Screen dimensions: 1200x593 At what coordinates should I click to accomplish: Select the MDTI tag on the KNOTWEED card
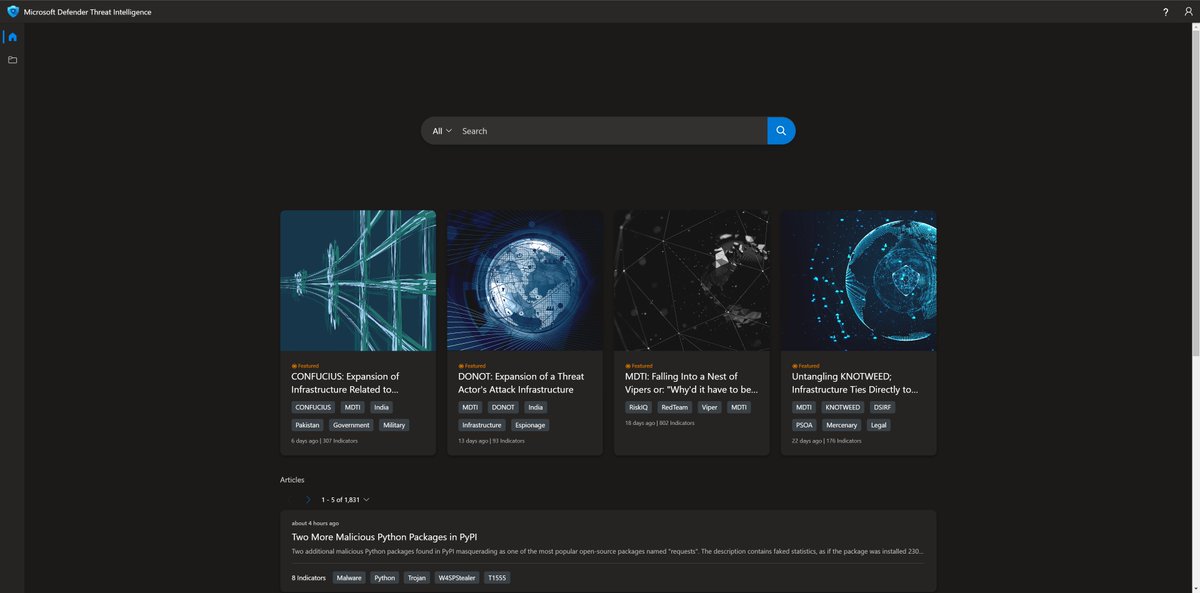pos(804,407)
